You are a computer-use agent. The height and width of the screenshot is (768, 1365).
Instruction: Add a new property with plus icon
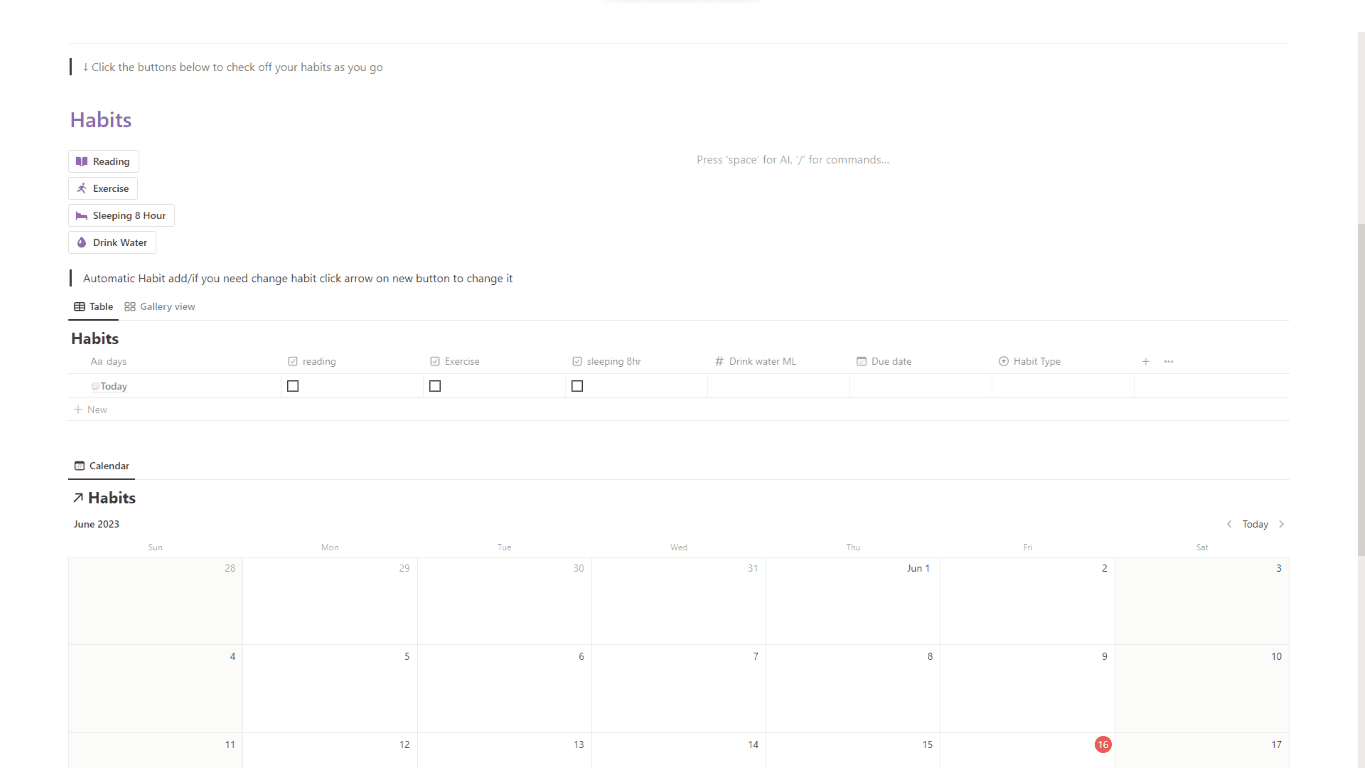coord(1146,361)
